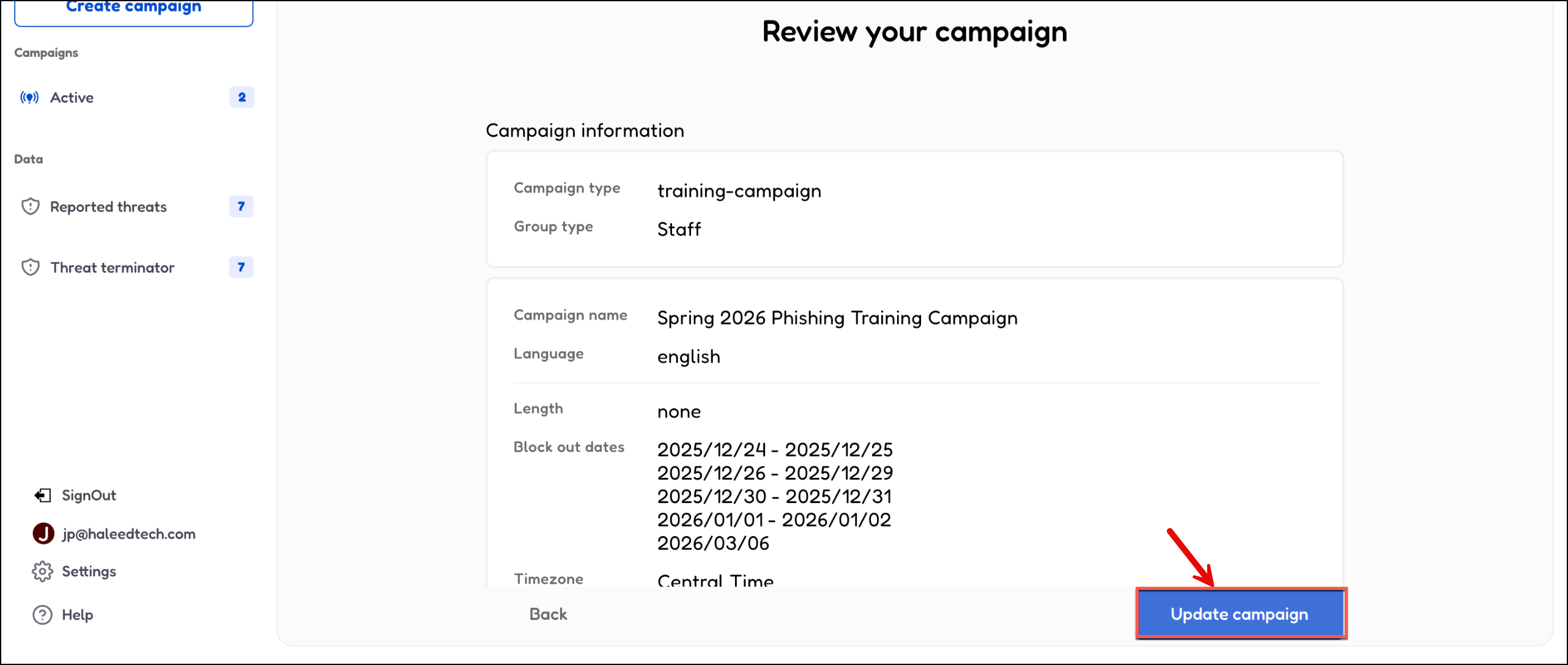Click the Threat terminator count badge

click(x=241, y=267)
